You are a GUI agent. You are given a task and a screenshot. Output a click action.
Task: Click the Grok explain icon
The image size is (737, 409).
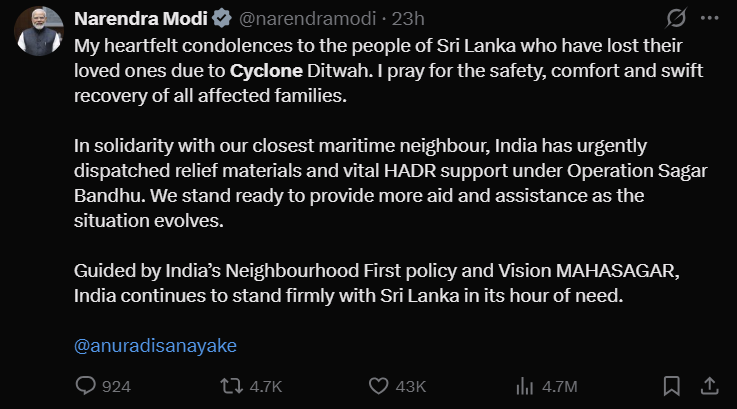676,19
